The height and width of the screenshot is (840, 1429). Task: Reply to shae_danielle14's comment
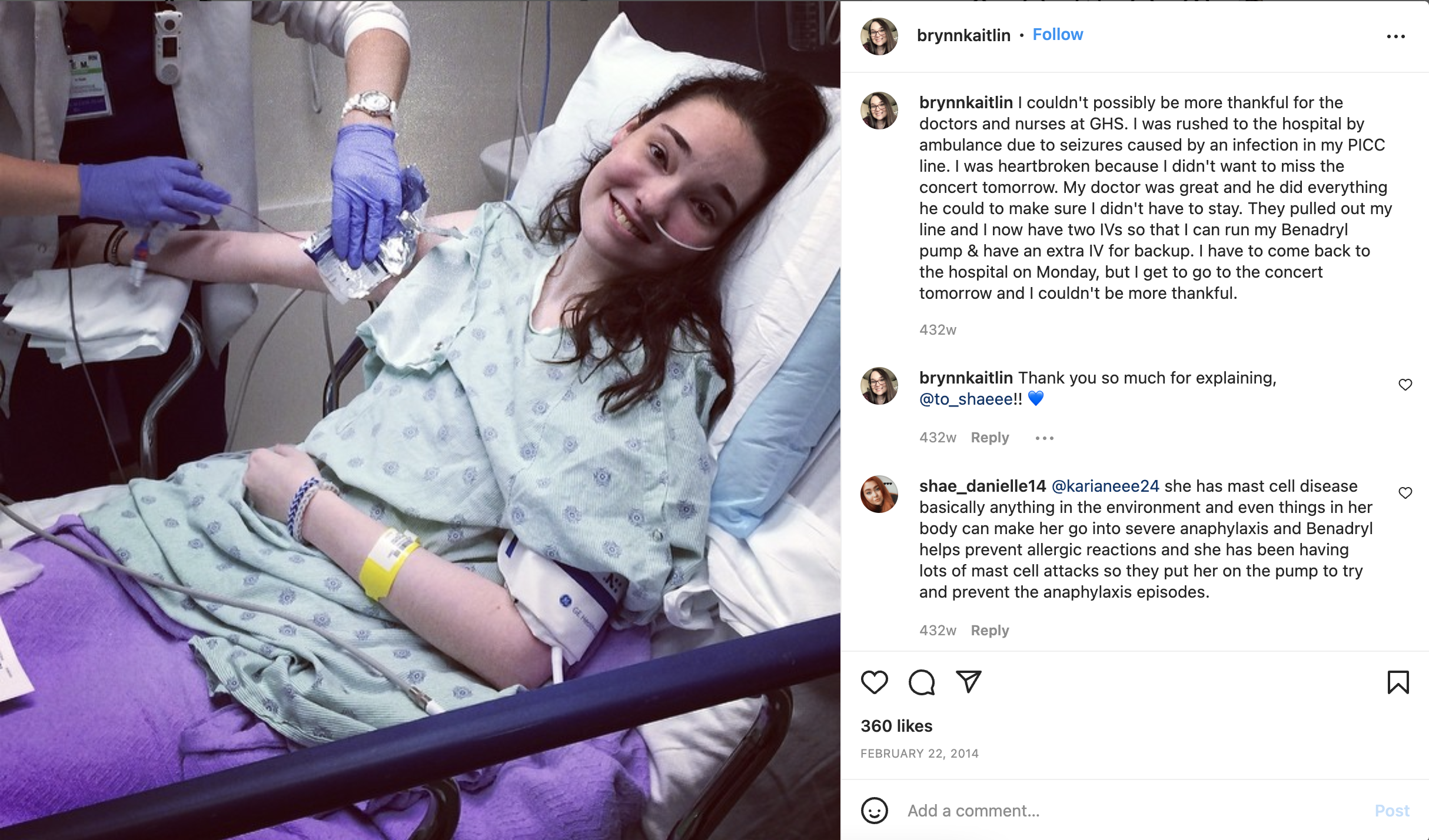pos(989,631)
